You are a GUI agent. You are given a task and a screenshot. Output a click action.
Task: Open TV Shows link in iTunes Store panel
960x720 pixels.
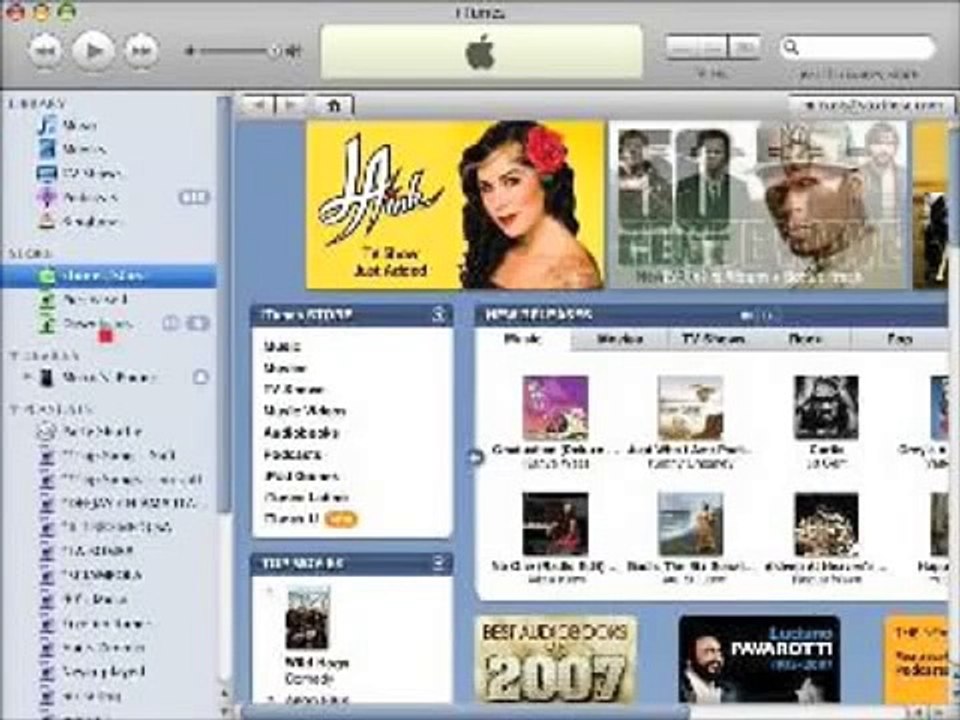tap(294, 389)
